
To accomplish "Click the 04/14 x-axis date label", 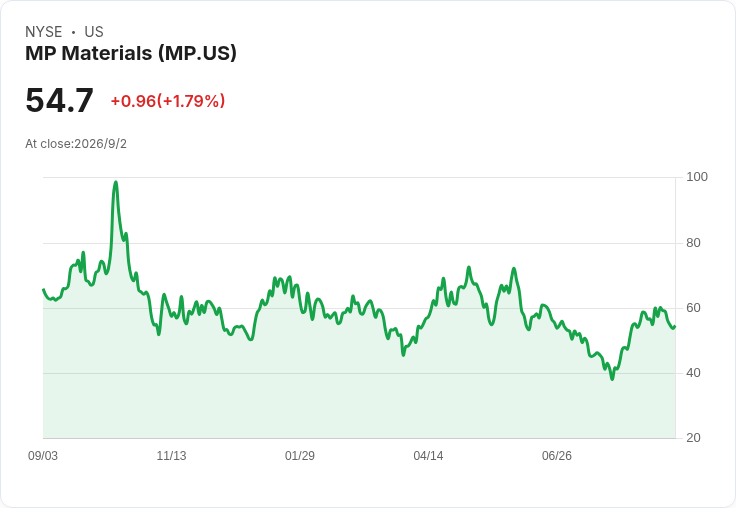I will click(428, 456).
